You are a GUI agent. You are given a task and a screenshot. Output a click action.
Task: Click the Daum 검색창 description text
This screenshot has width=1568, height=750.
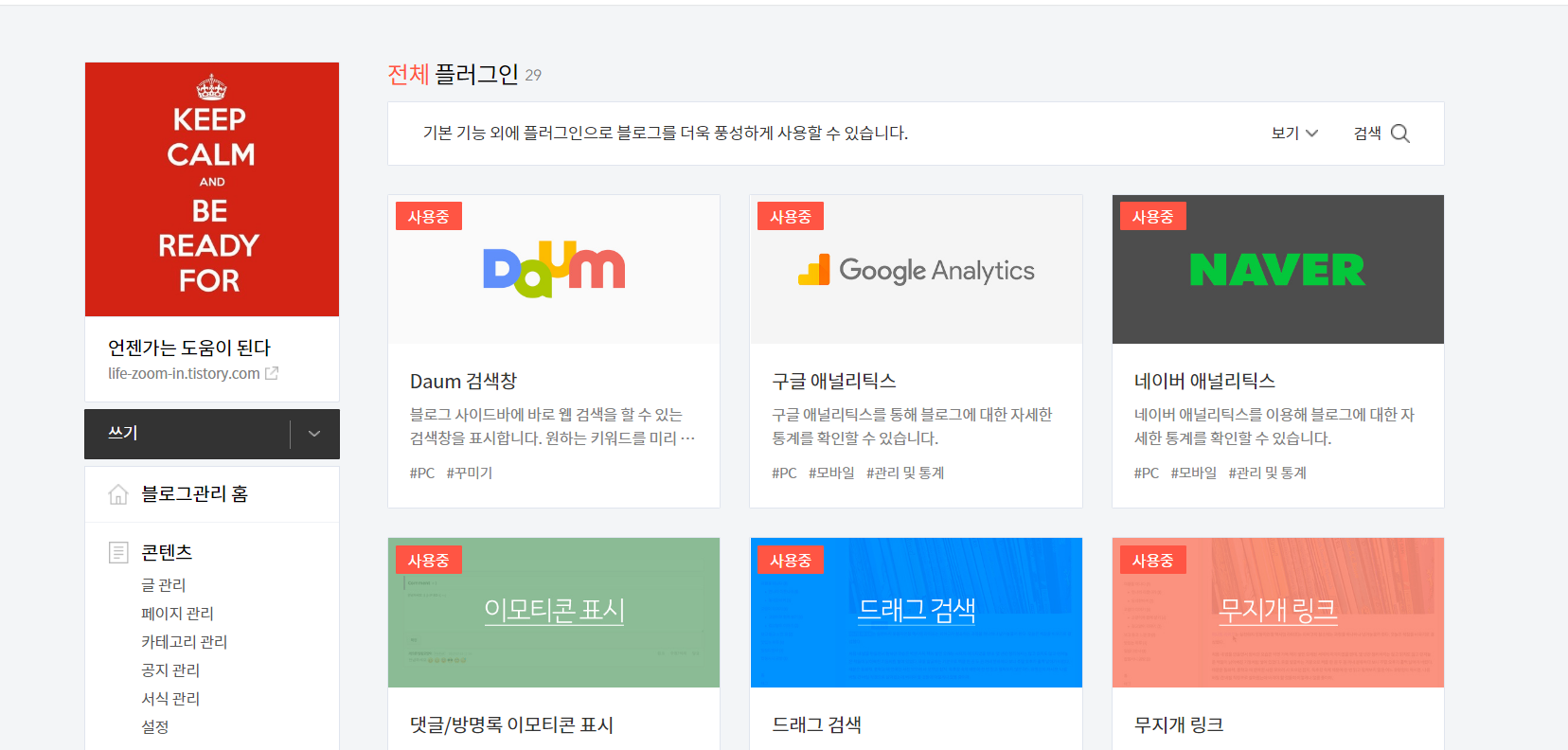tap(553, 426)
